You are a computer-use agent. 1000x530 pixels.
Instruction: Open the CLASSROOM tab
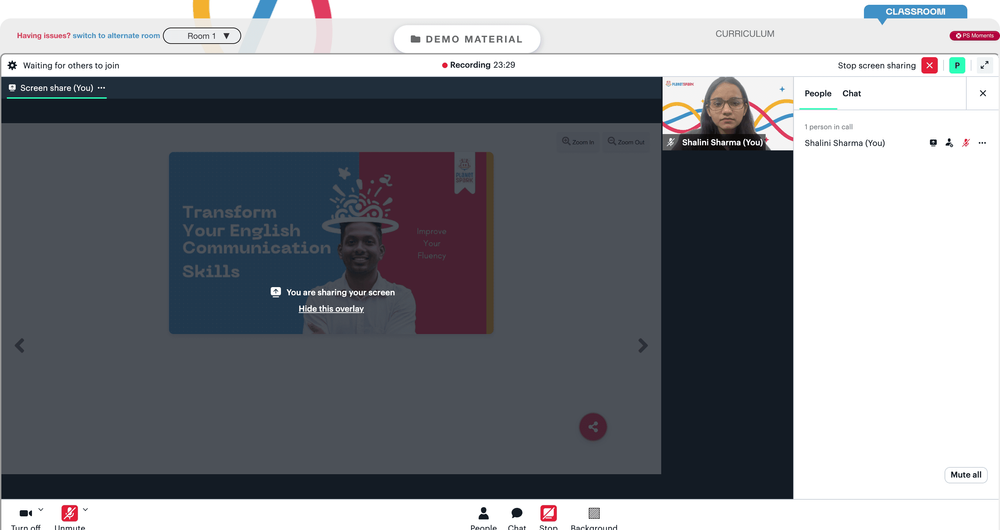pyautogui.click(x=915, y=11)
